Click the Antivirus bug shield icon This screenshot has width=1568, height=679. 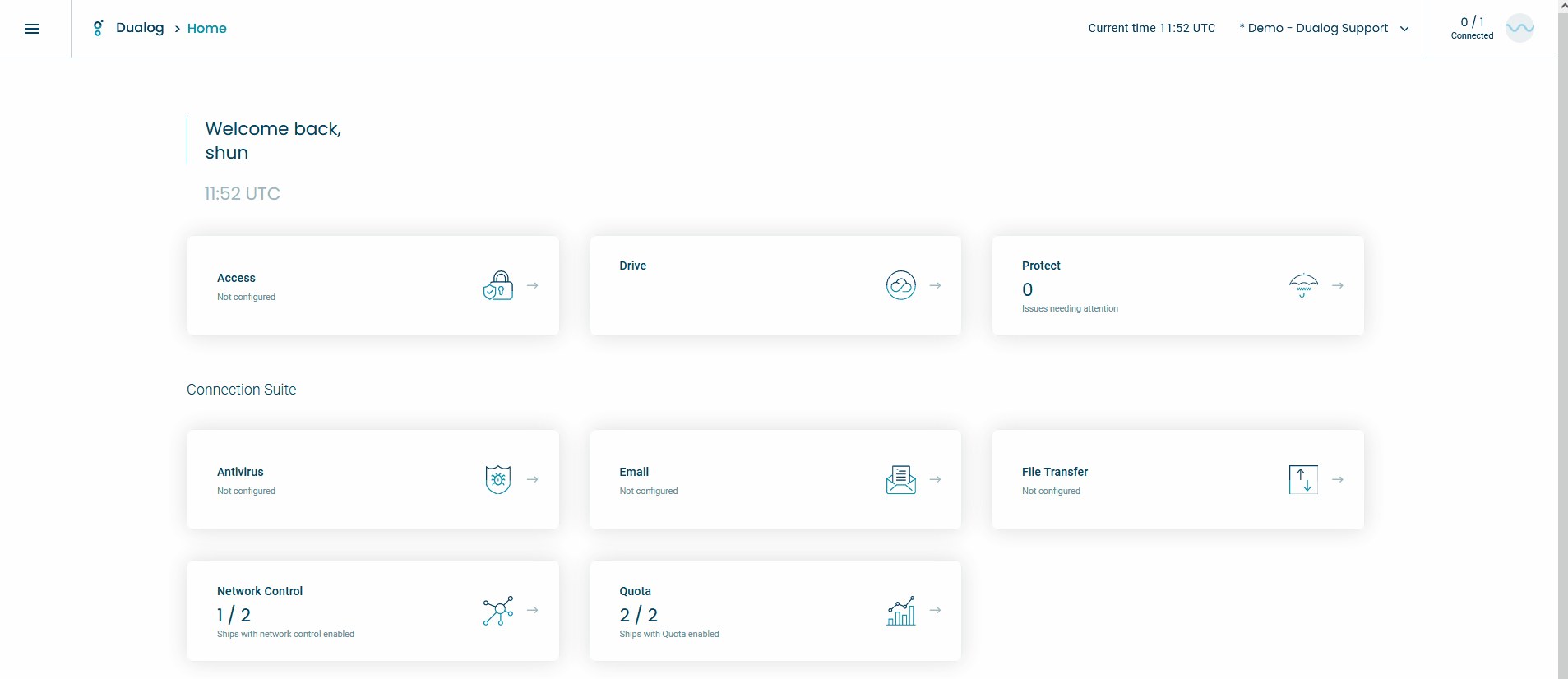pos(498,479)
